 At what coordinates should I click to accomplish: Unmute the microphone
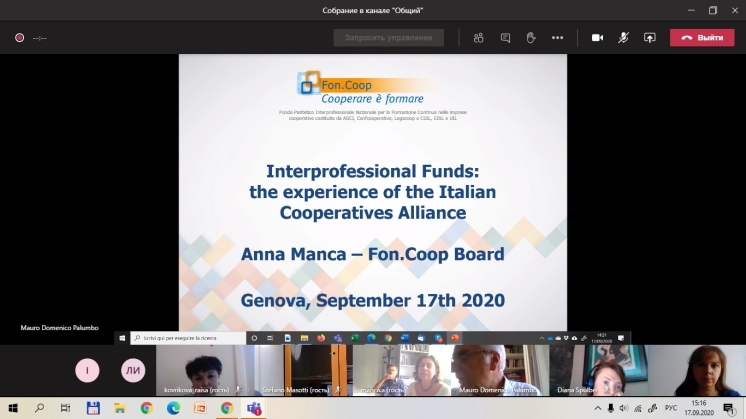(x=624, y=38)
